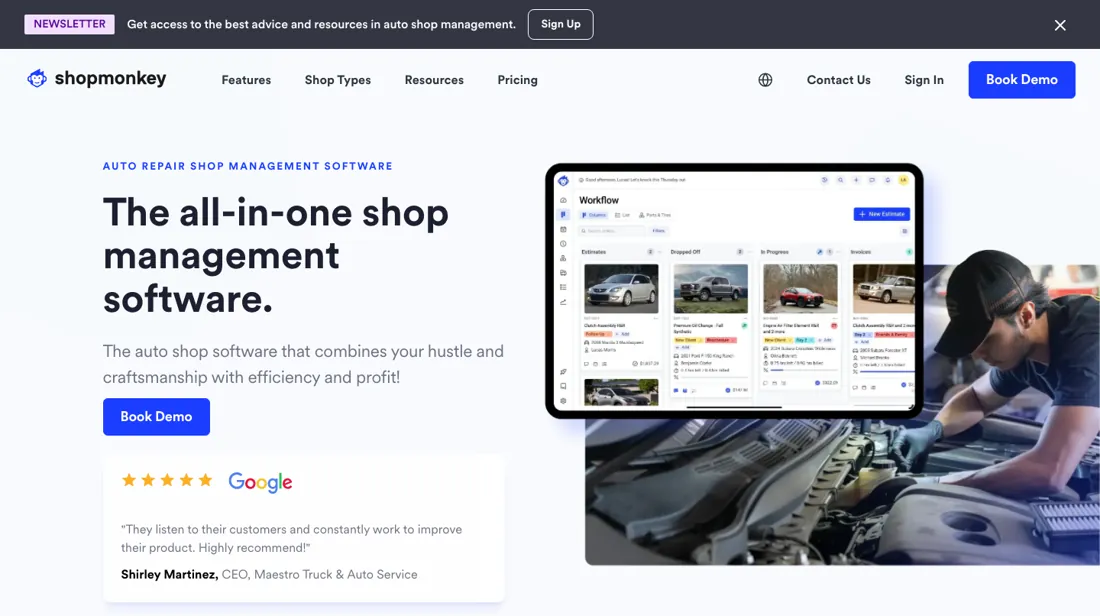Image resolution: width=1100 pixels, height=616 pixels.
Task: Click the Dropped Off column header
Action: (x=685, y=252)
